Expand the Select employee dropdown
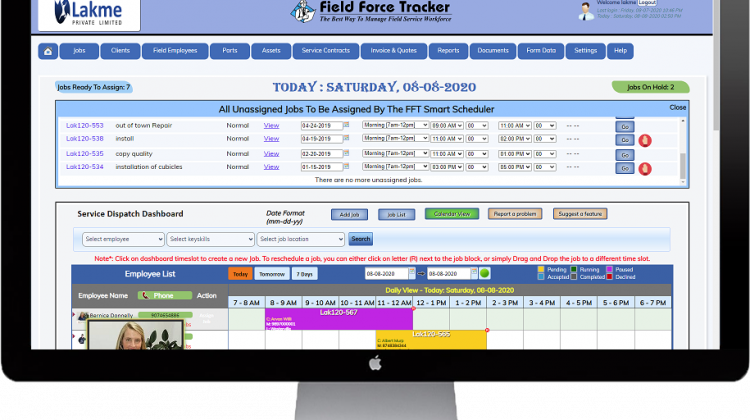The width and height of the screenshot is (750, 420). coord(122,239)
